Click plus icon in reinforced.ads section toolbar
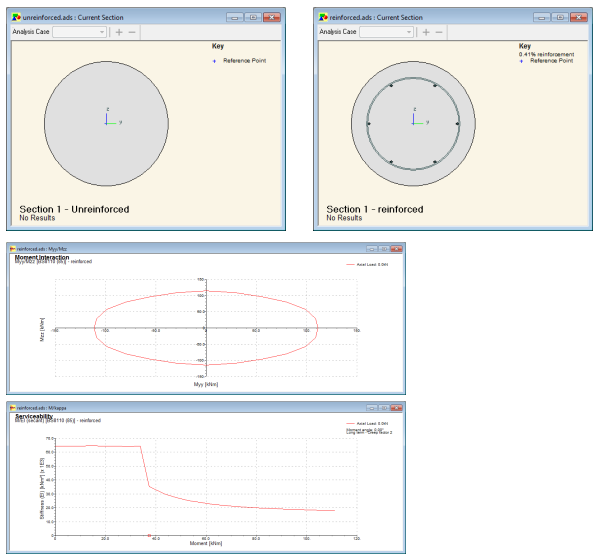The height and width of the screenshot is (558, 600). pyautogui.click(x=426, y=32)
